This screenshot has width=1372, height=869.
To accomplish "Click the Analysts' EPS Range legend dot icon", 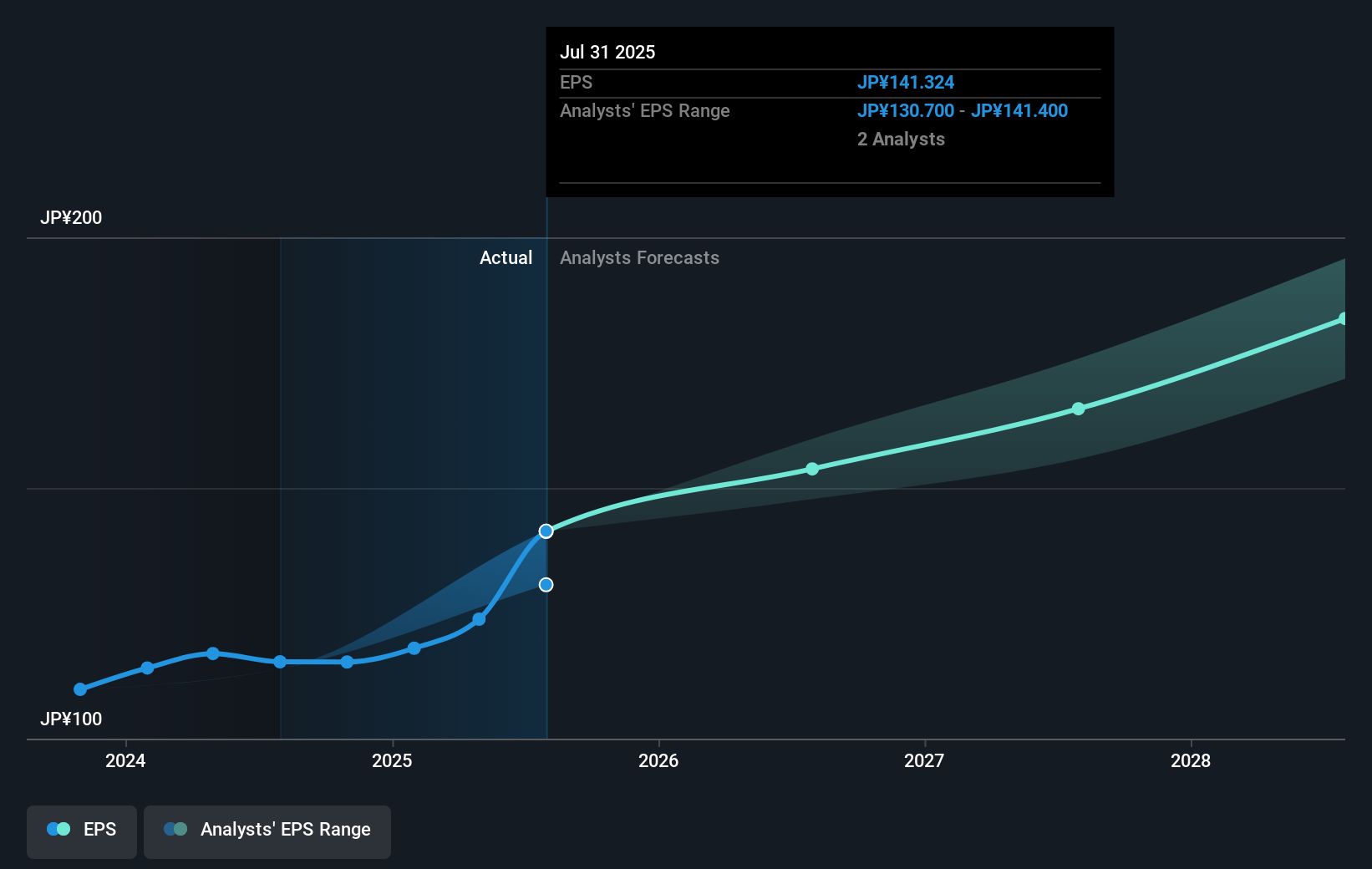I will pos(174,828).
